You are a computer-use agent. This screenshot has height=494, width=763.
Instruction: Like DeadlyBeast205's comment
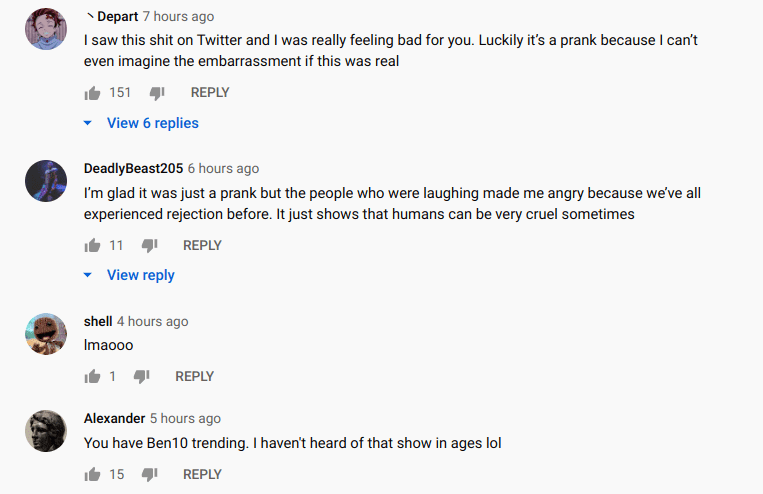pyautogui.click(x=93, y=246)
